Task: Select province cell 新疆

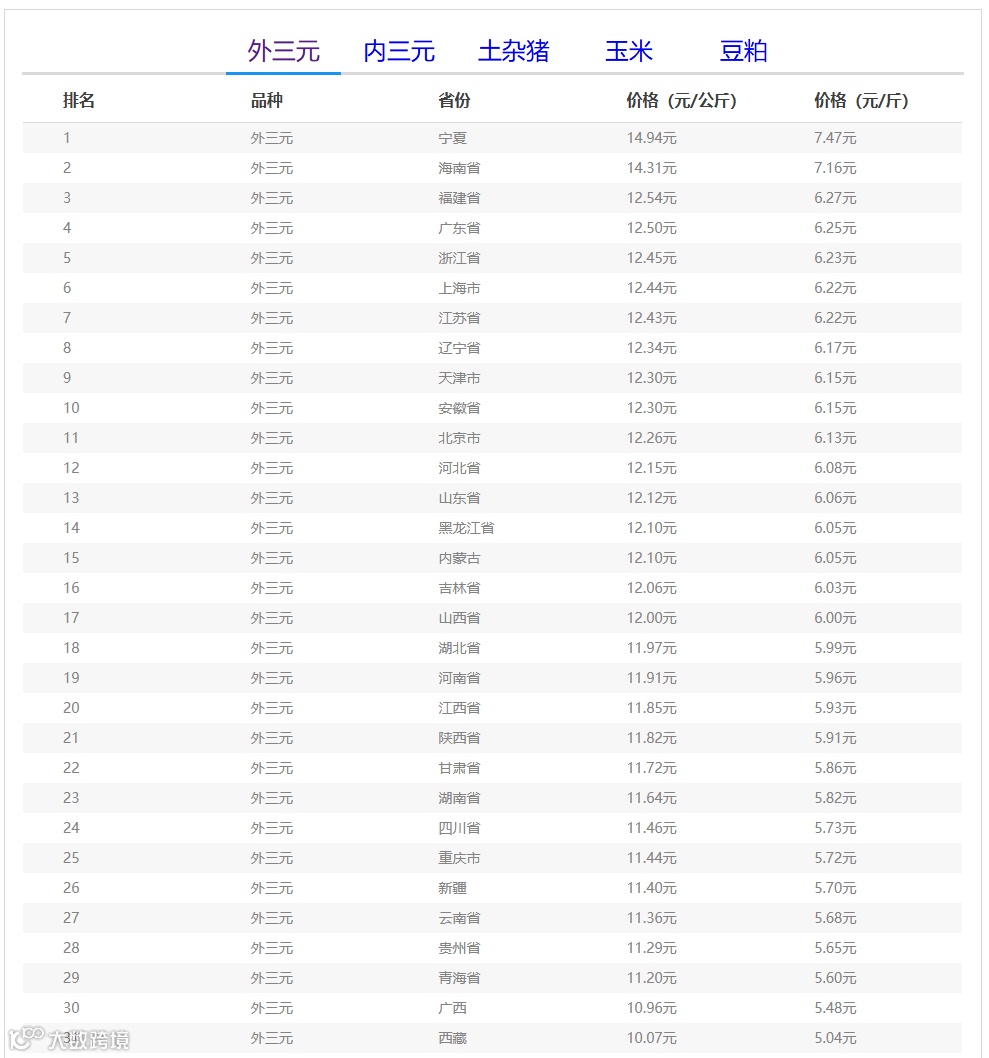Action: coord(452,889)
